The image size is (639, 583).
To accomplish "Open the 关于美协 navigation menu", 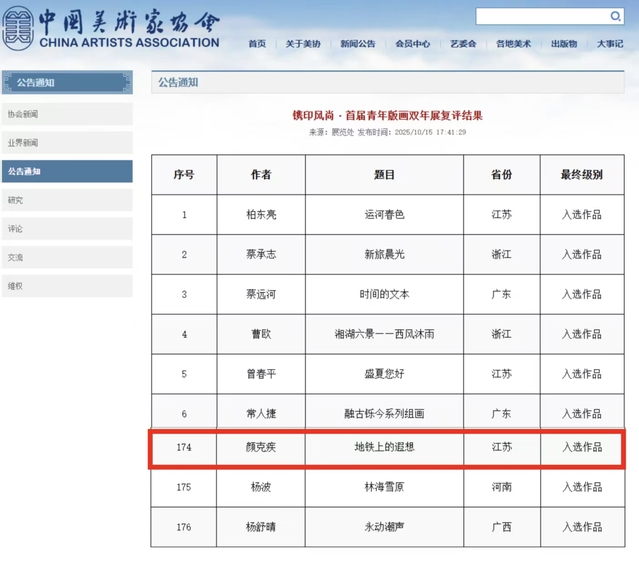I will coord(303,44).
